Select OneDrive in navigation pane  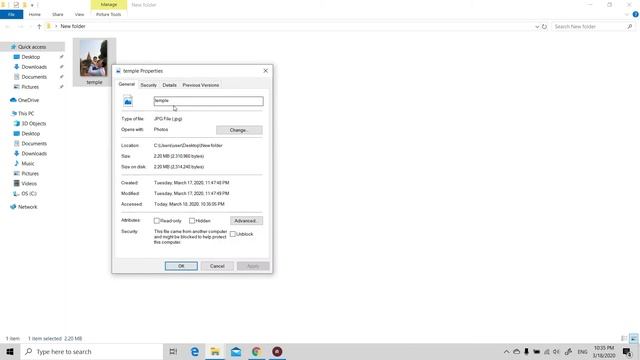tap(28, 100)
